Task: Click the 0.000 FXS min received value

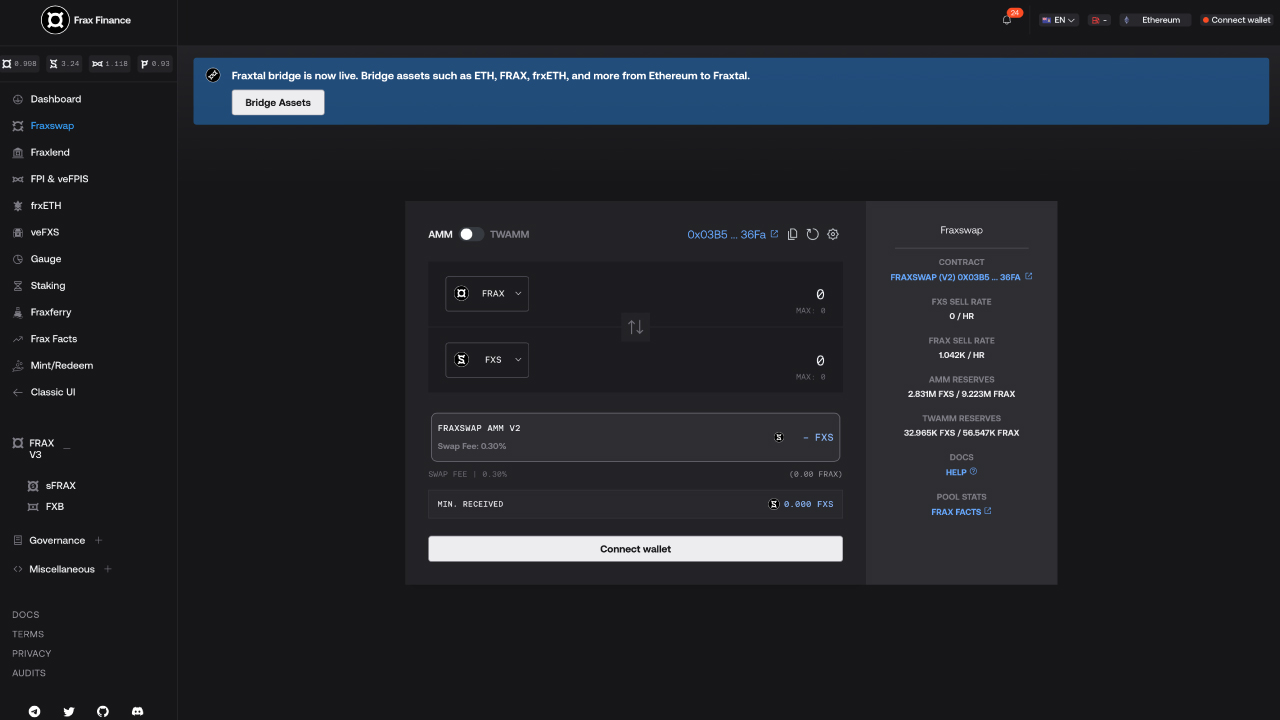Action: click(809, 504)
